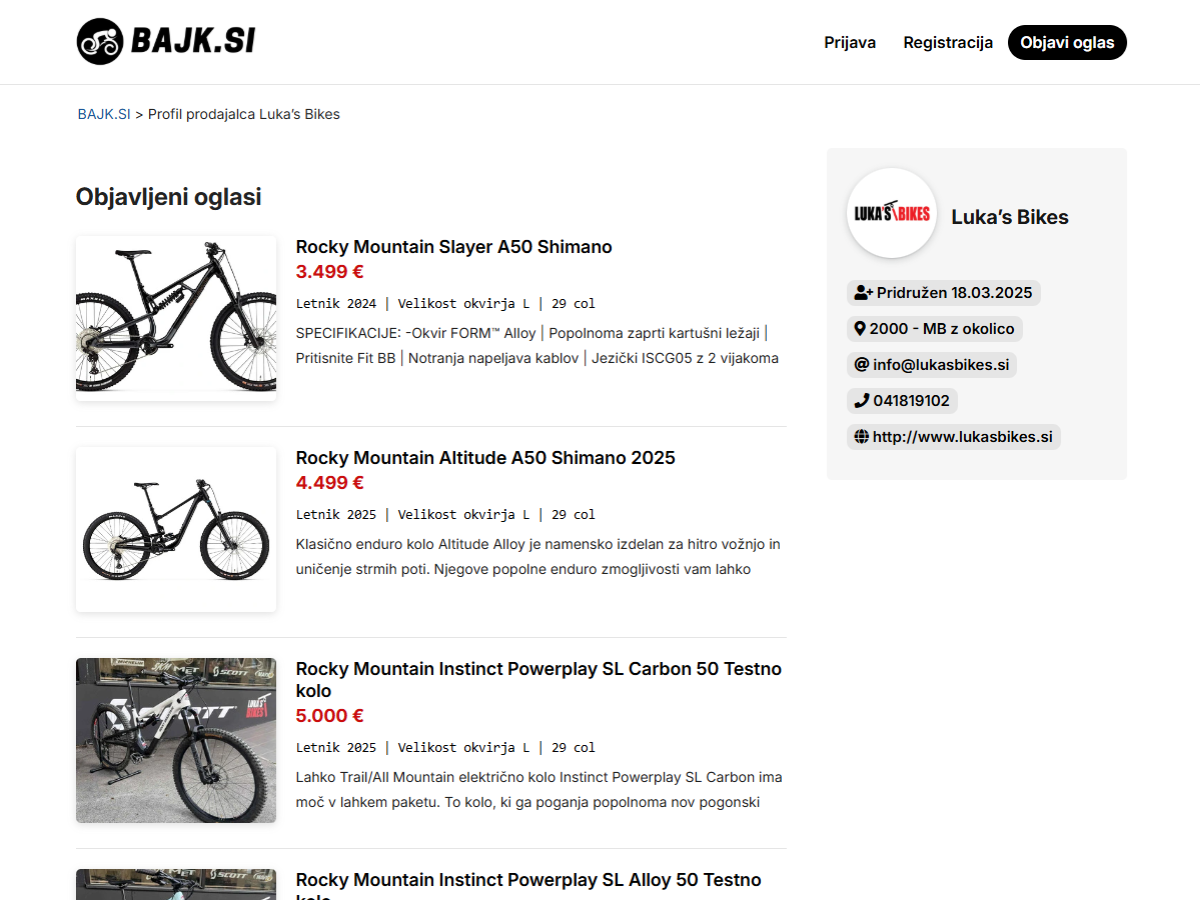1200x900 pixels.
Task: Open the Instinct Powerplay SL Carbon 50 listing title
Action: (539, 680)
